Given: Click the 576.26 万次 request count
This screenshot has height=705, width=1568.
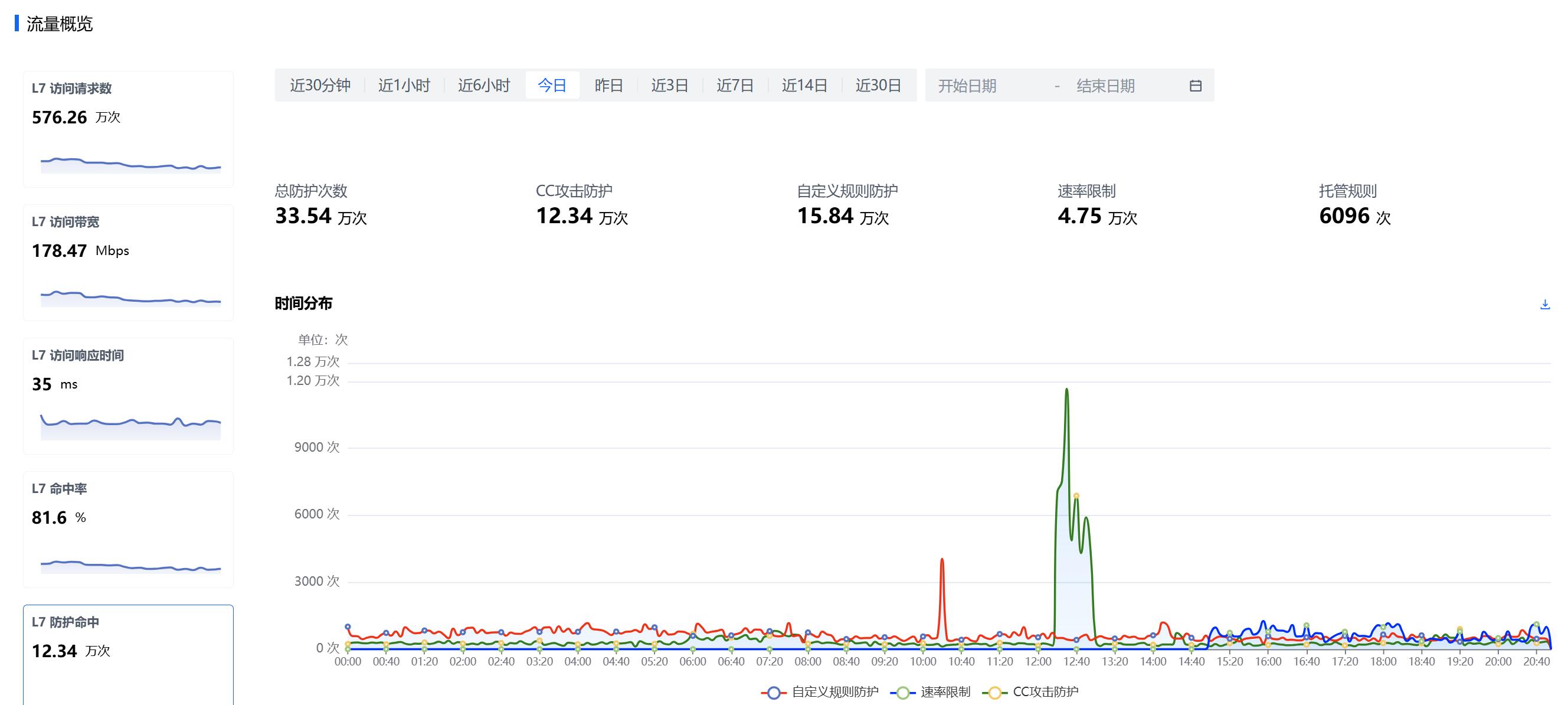Looking at the screenshot, I should coord(76,117).
